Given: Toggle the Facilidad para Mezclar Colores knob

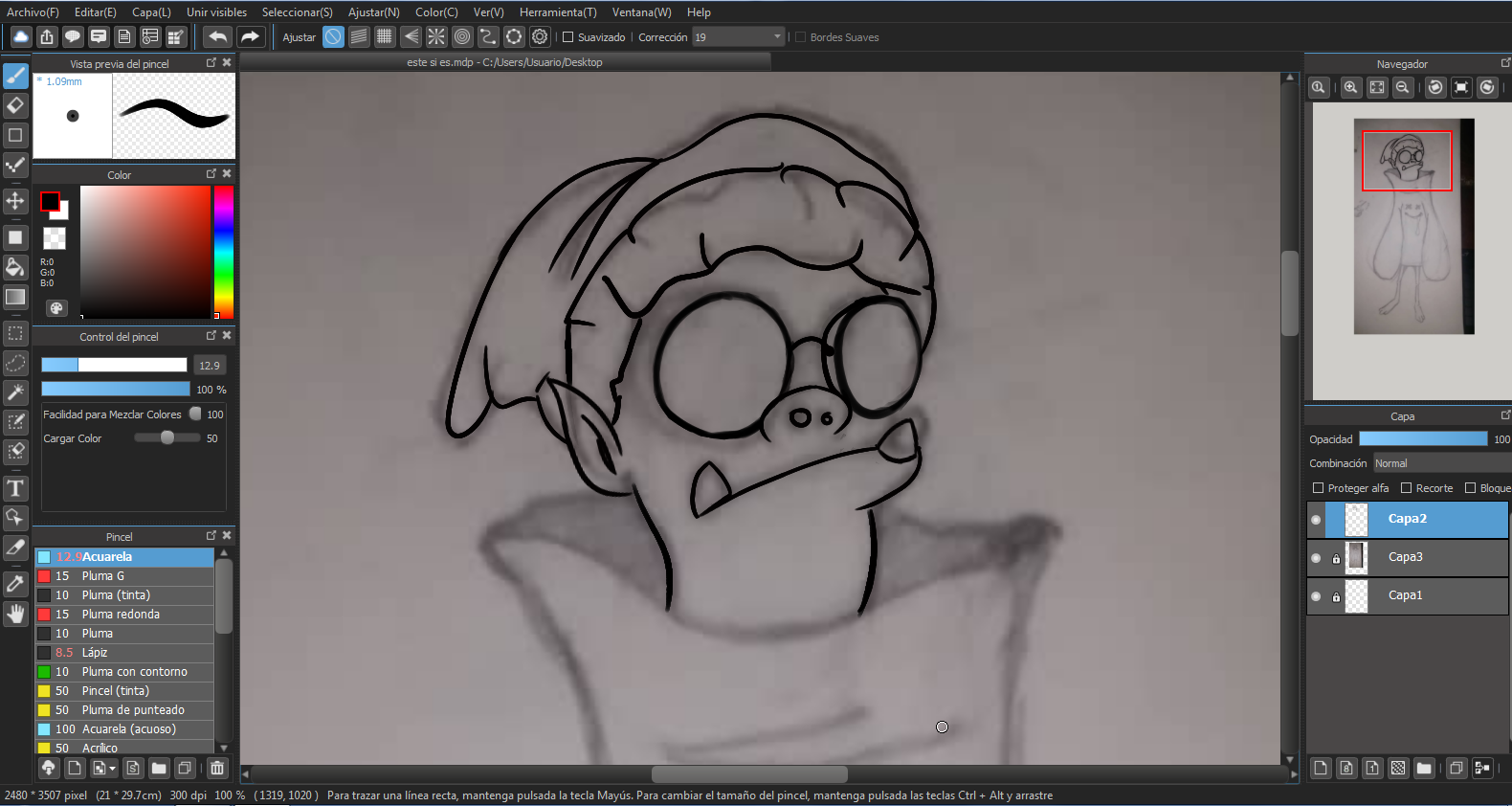Looking at the screenshot, I should (195, 414).
